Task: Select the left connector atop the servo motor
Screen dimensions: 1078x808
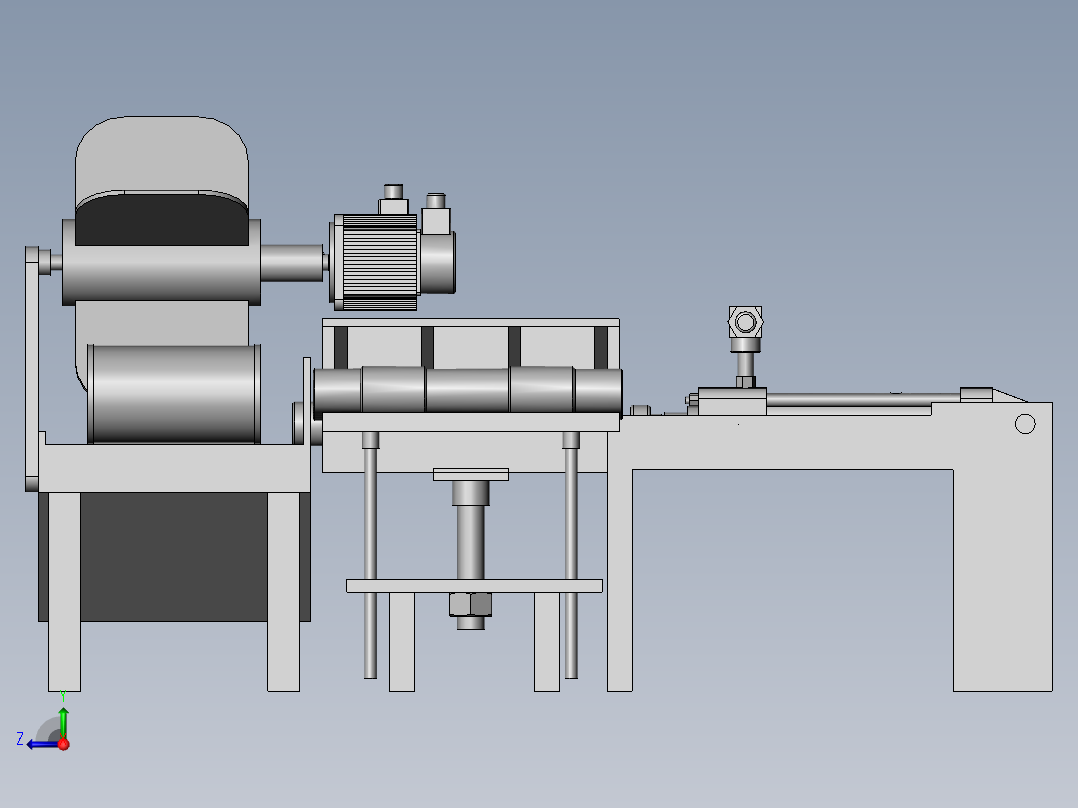Action: [x=393, y=199]
